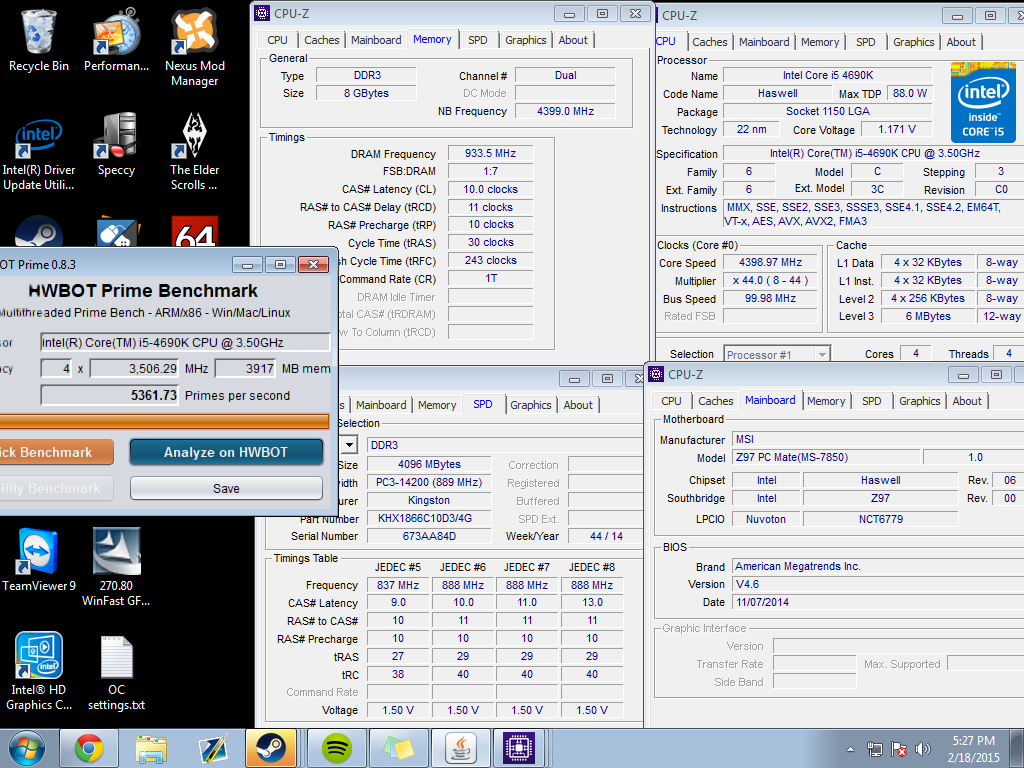Switch to SPD tab in Memory CPU-Z window
Viewport: 1024px width, 768px height.
coord(477,40)
